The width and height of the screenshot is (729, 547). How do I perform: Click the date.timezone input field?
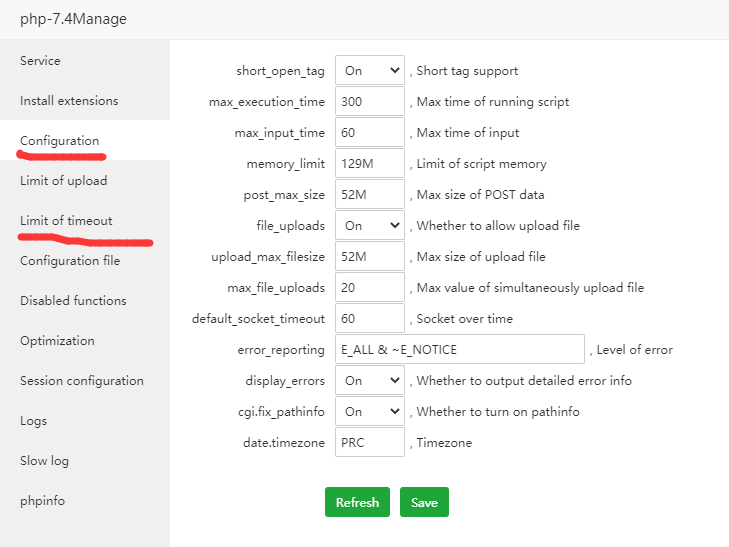click(x=369, y=442)
